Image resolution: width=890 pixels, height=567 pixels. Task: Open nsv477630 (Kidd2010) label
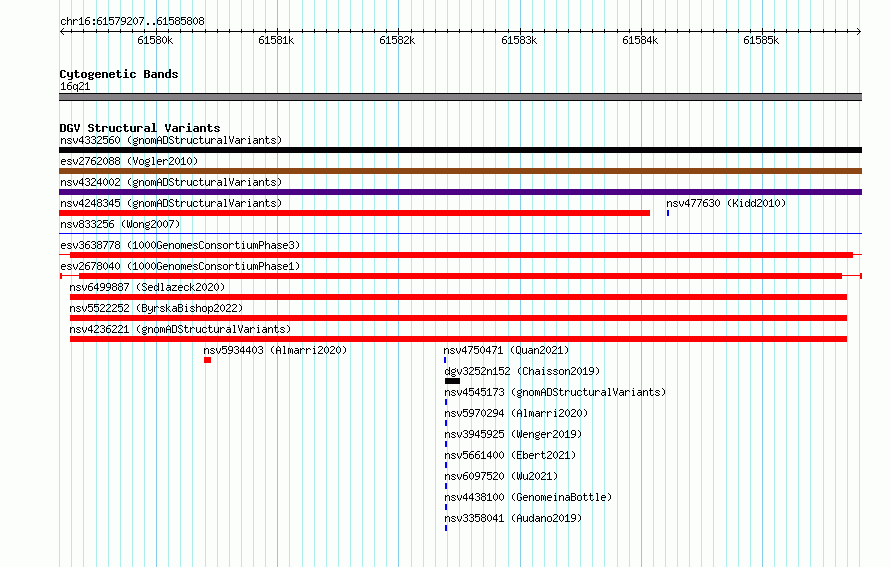(726, 203)
